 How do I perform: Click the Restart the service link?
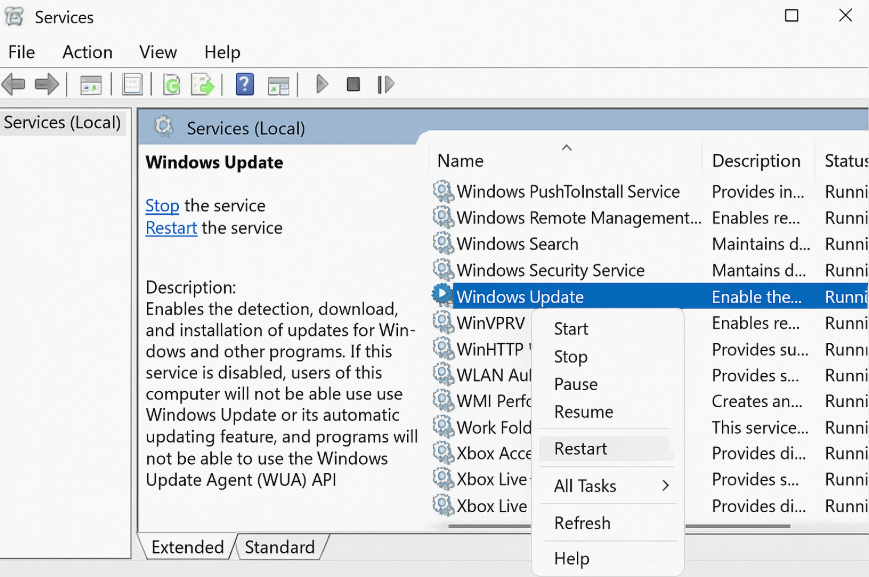point(171,228)
